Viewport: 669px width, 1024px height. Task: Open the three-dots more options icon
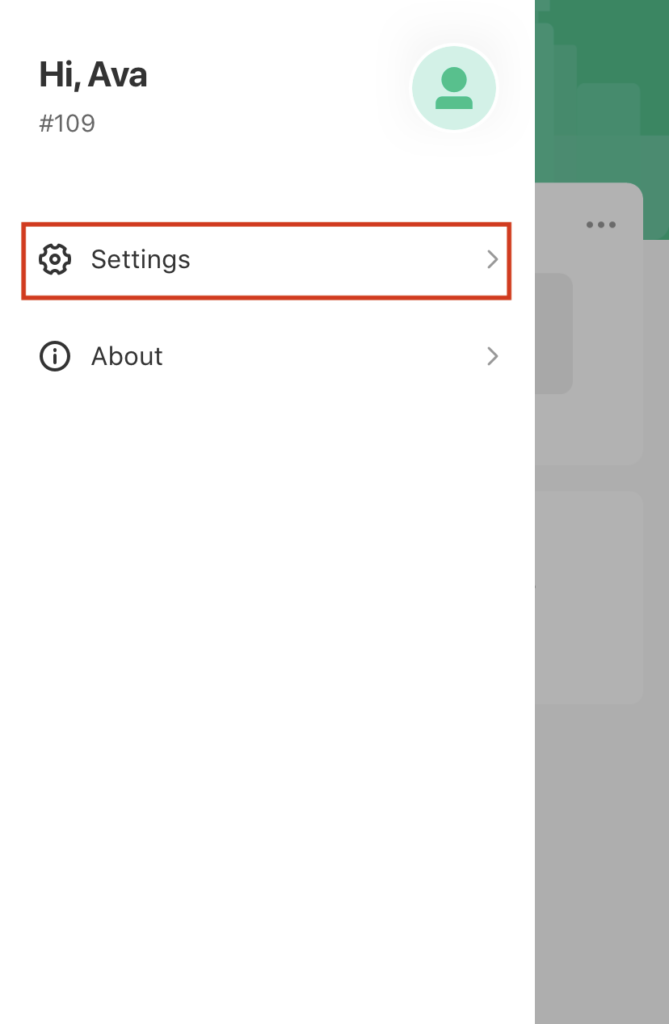tap(600, 225)
